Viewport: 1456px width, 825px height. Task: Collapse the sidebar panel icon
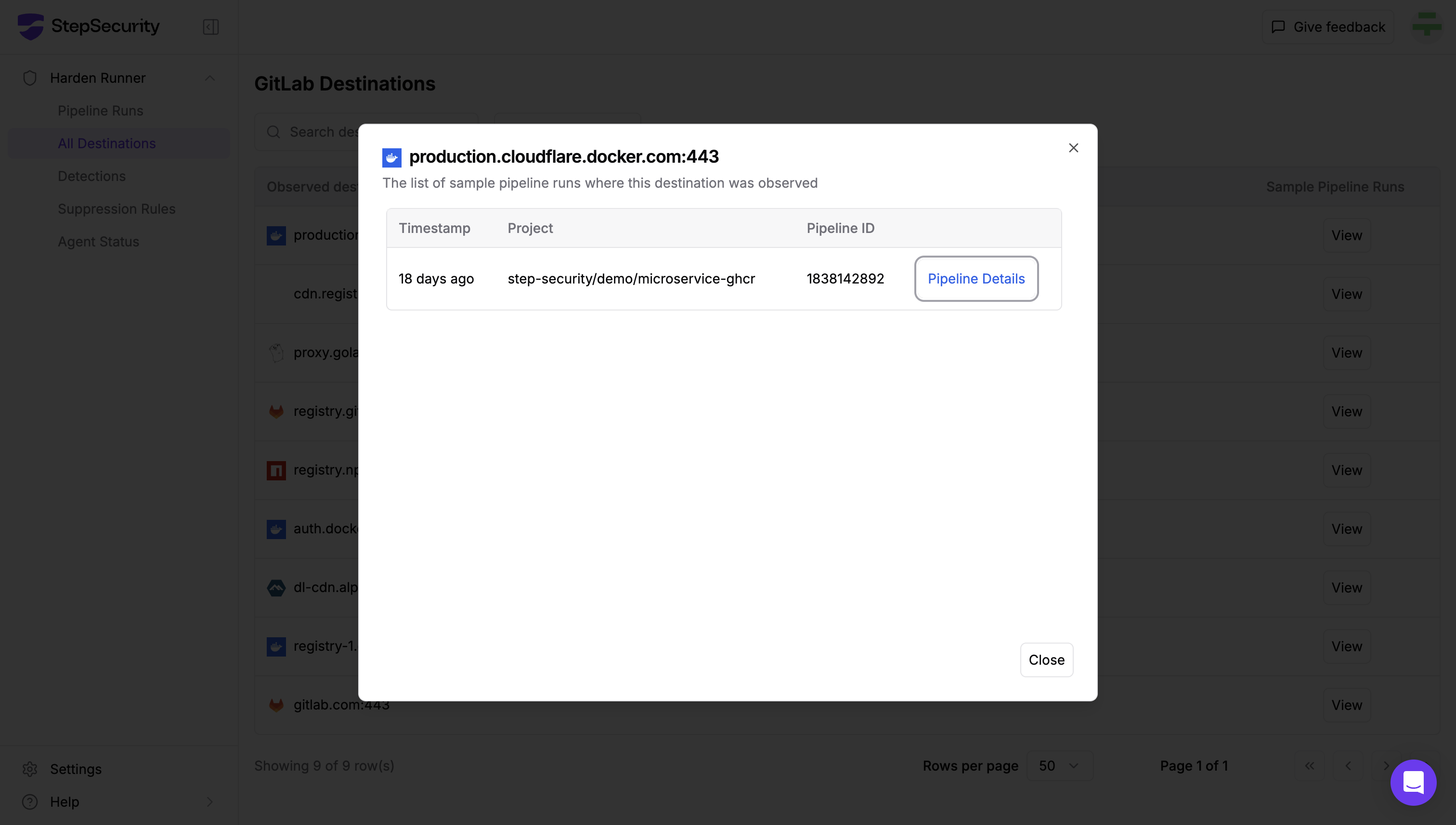210,26
